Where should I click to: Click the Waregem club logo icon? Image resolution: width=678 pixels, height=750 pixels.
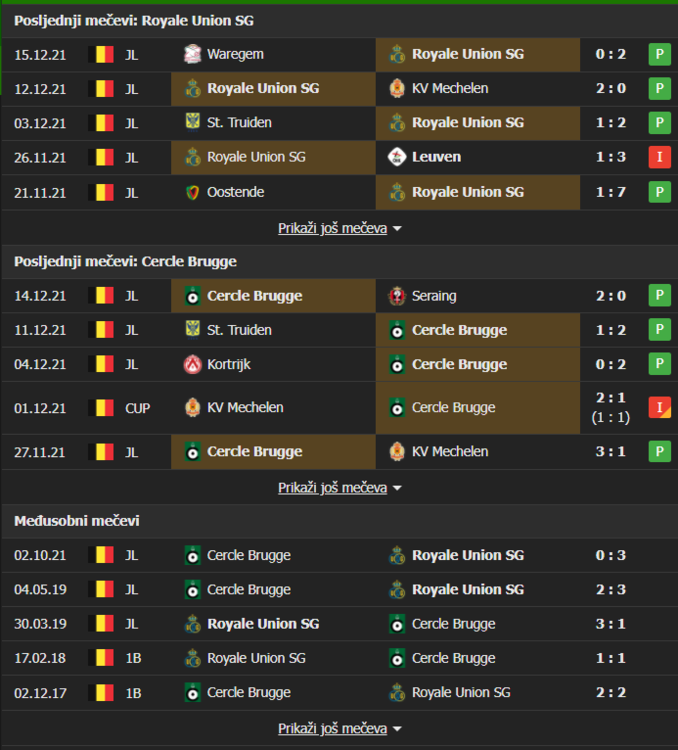pos(193,54)
